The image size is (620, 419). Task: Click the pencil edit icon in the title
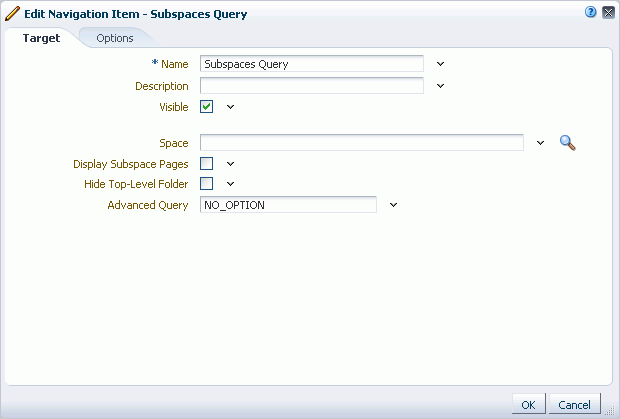12,13
